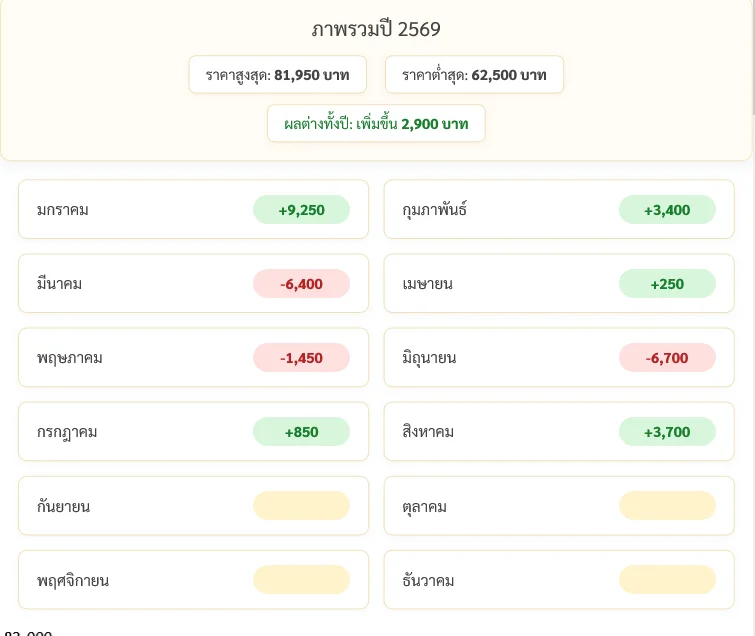Click the +3,700 badge for สิงหาคม
Screen dimensions: 755x636
(x=667, y=432)
